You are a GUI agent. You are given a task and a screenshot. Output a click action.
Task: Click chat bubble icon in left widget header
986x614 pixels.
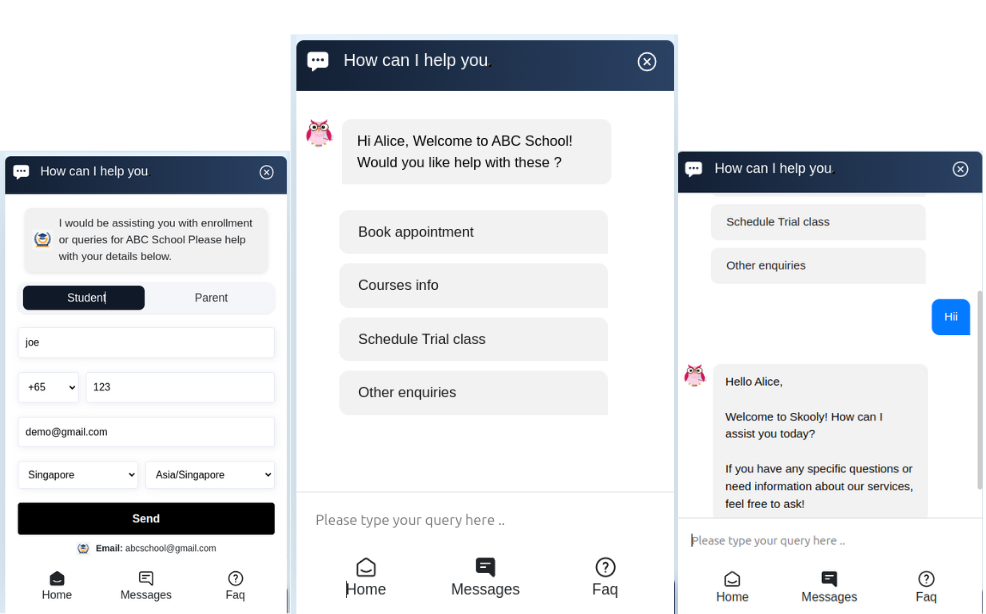tap(21, 172)
